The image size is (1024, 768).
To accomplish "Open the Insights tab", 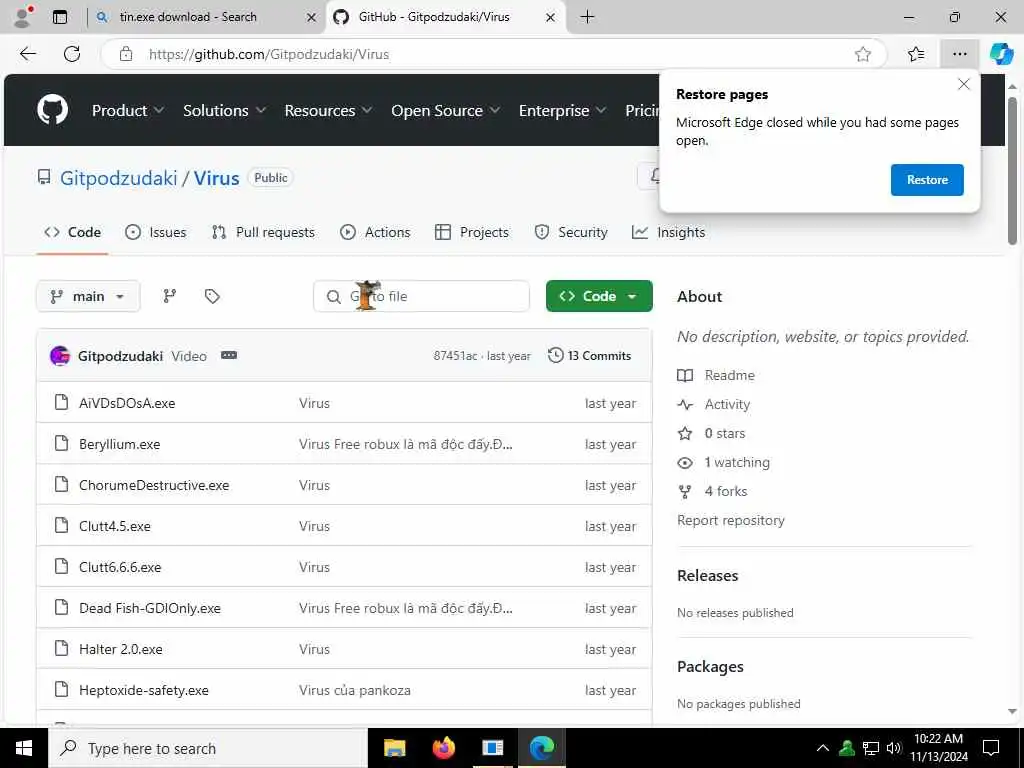I will pos(669,232).
